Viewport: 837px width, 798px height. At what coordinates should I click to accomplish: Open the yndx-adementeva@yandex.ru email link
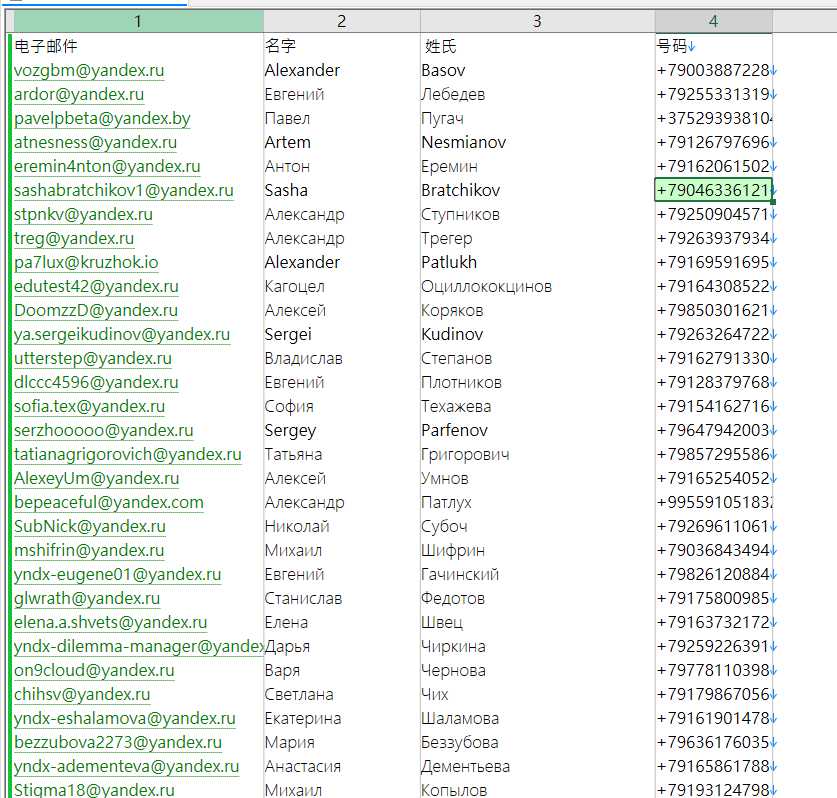(x=127, y=767)
